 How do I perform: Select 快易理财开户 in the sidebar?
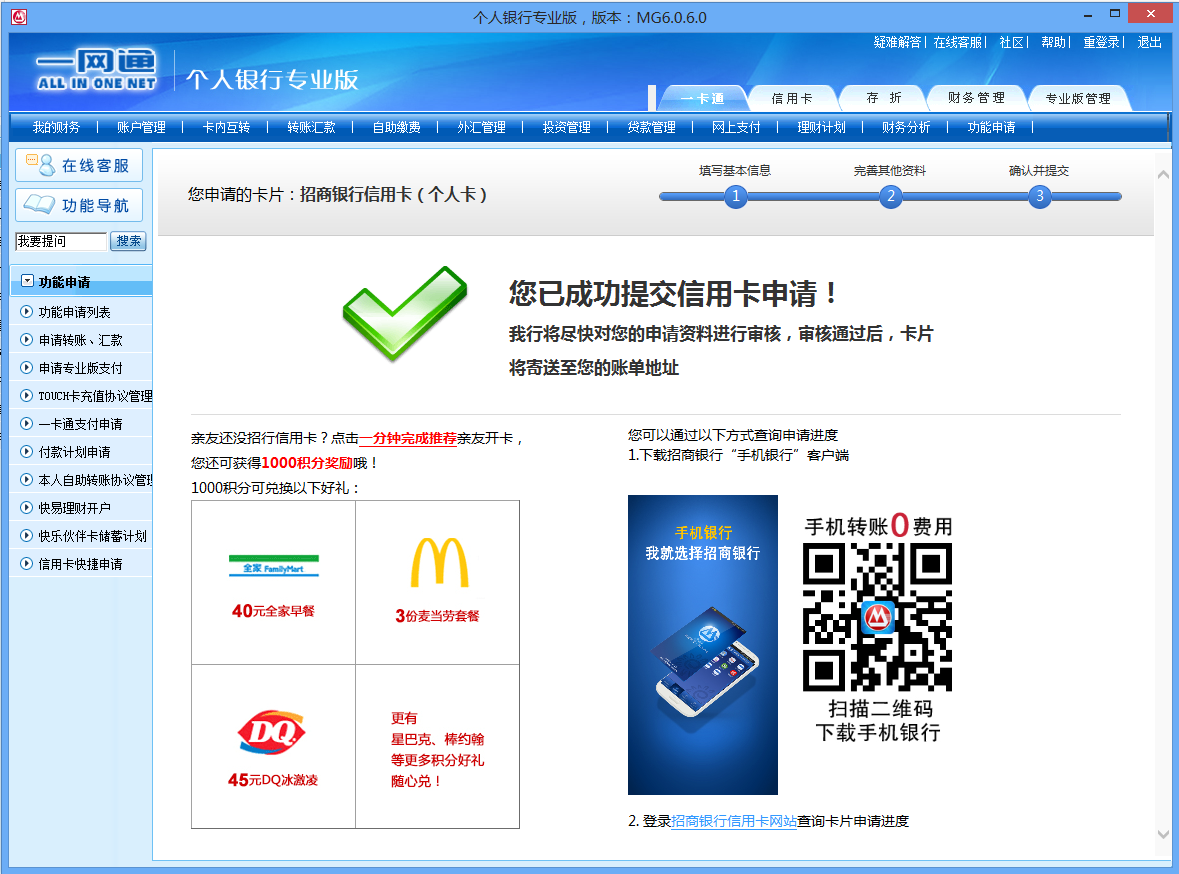click(x=74, y=508)
